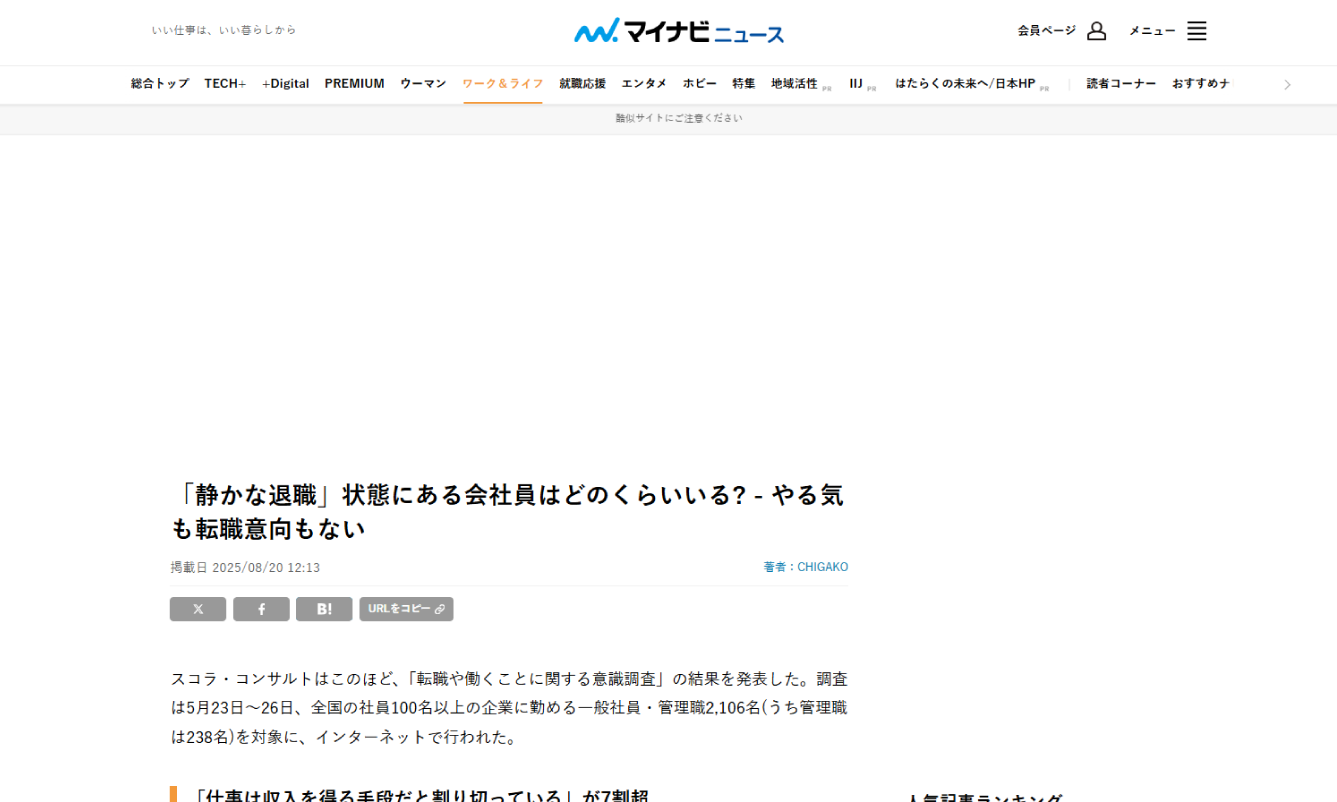Screen dimensions: 1337x802
Task: Open the 類似サイトにご注意ください notice
Action: click(679, 118)
